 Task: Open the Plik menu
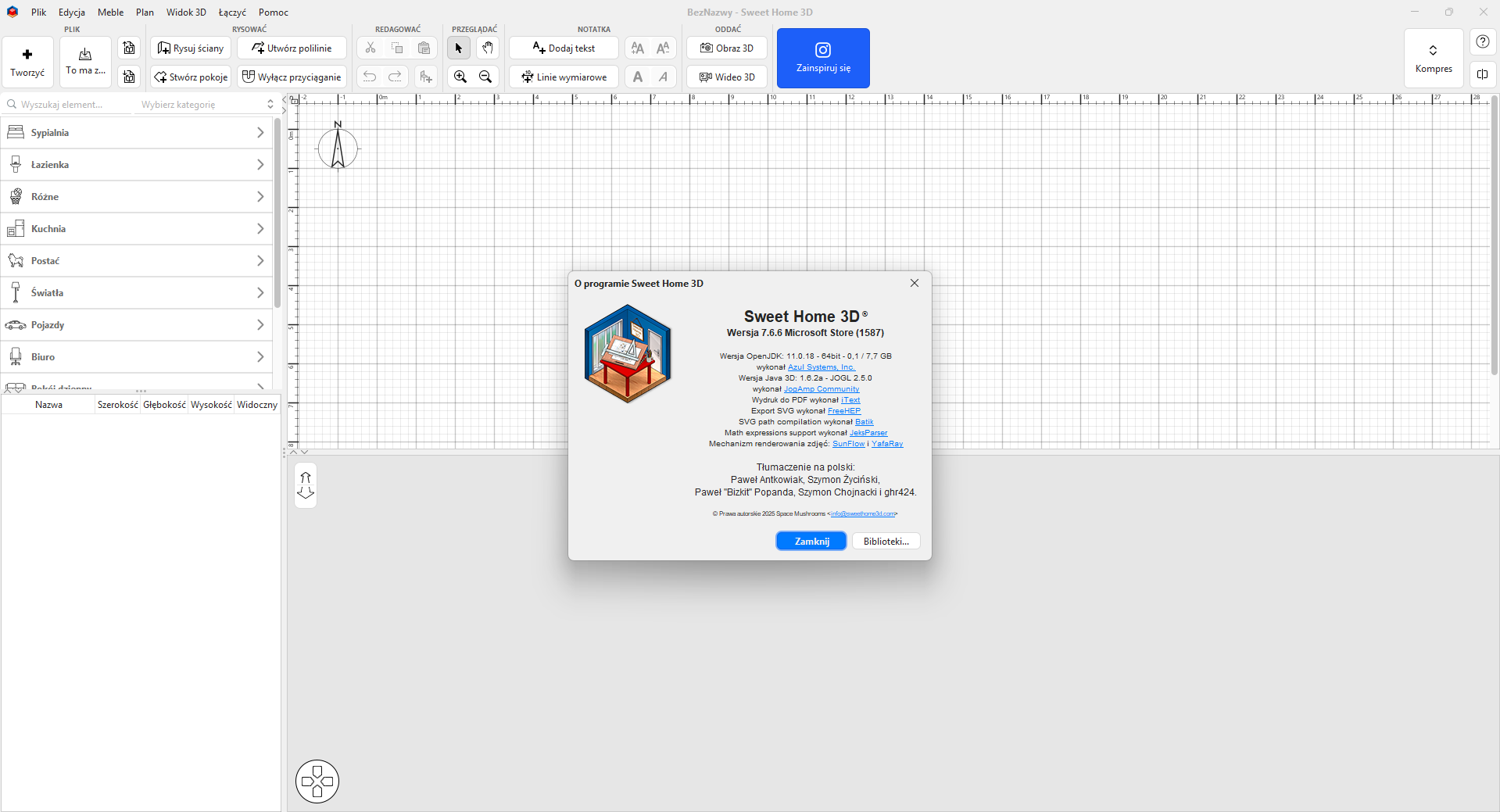coord(38,12)
